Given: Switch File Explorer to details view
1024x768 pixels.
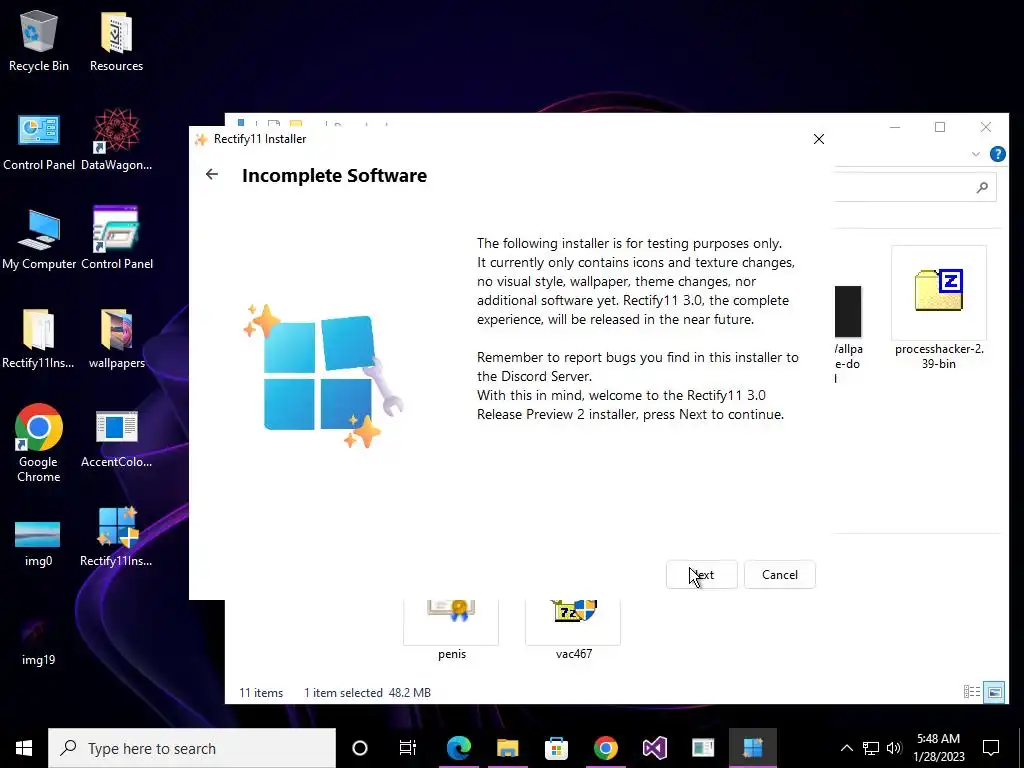Looking at the screenshot, I should click(x=972, y=692).
